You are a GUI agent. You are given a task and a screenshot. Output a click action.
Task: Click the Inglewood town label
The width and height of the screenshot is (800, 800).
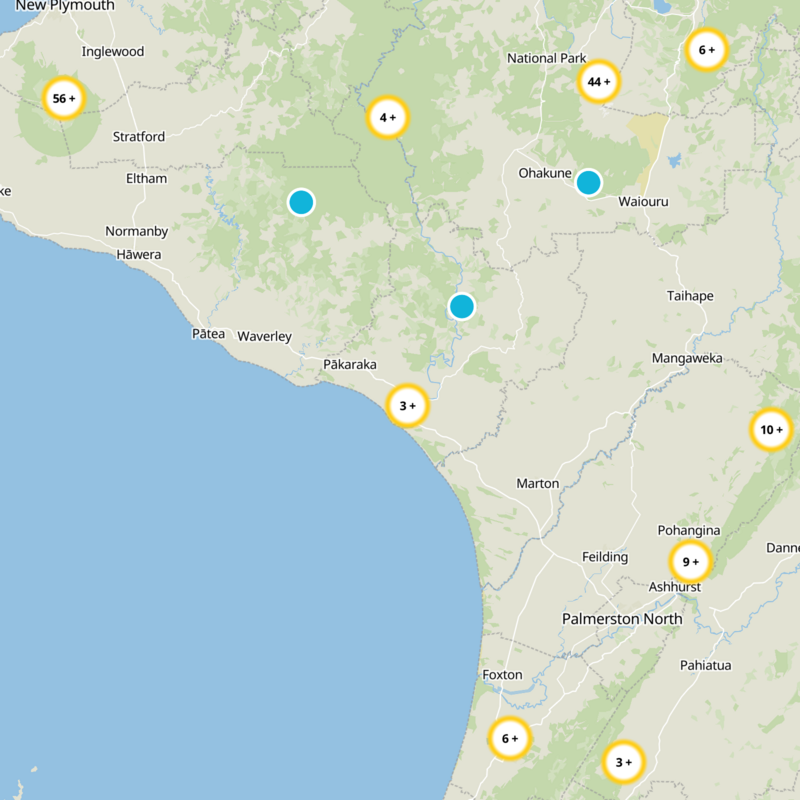pos(113,52)
